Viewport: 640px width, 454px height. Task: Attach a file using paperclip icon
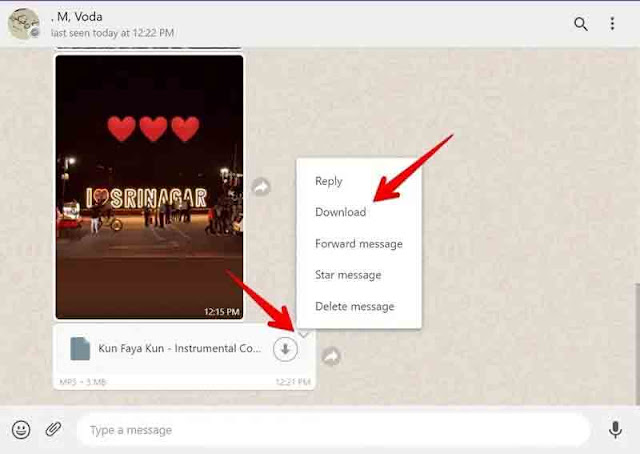(53, 430)
